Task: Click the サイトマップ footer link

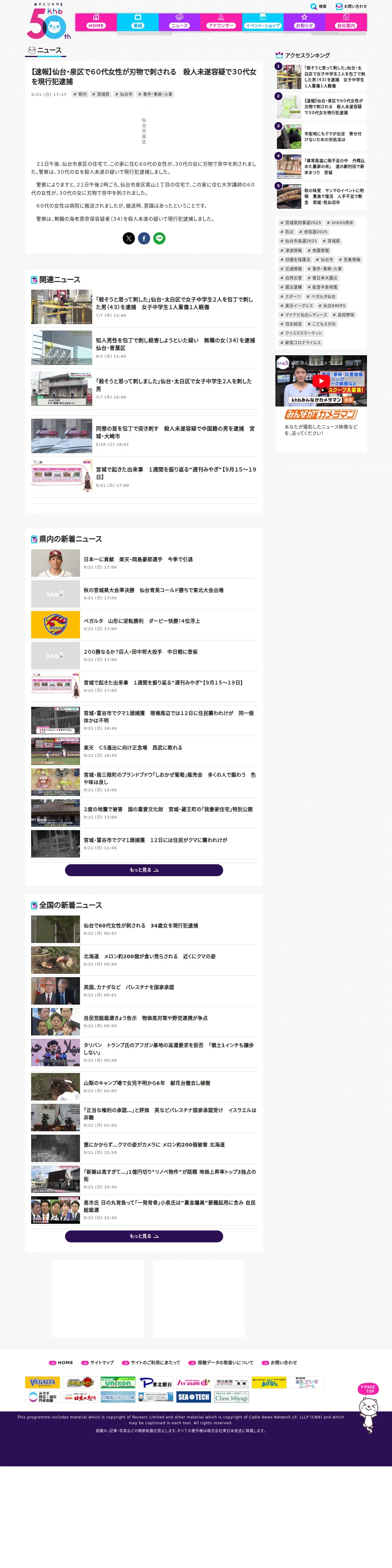Action: point(97,1362)
